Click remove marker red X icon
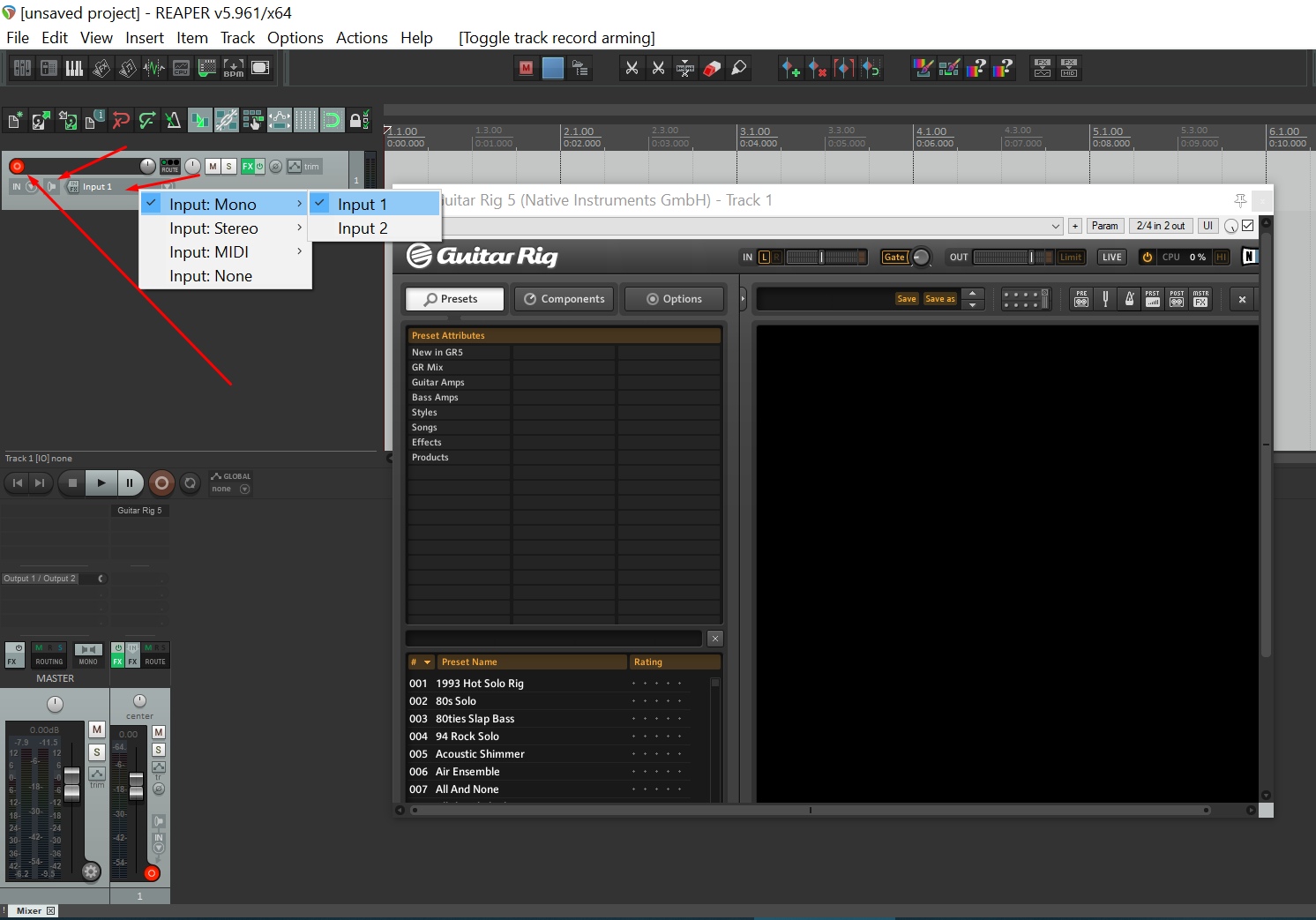 [818, 68]
